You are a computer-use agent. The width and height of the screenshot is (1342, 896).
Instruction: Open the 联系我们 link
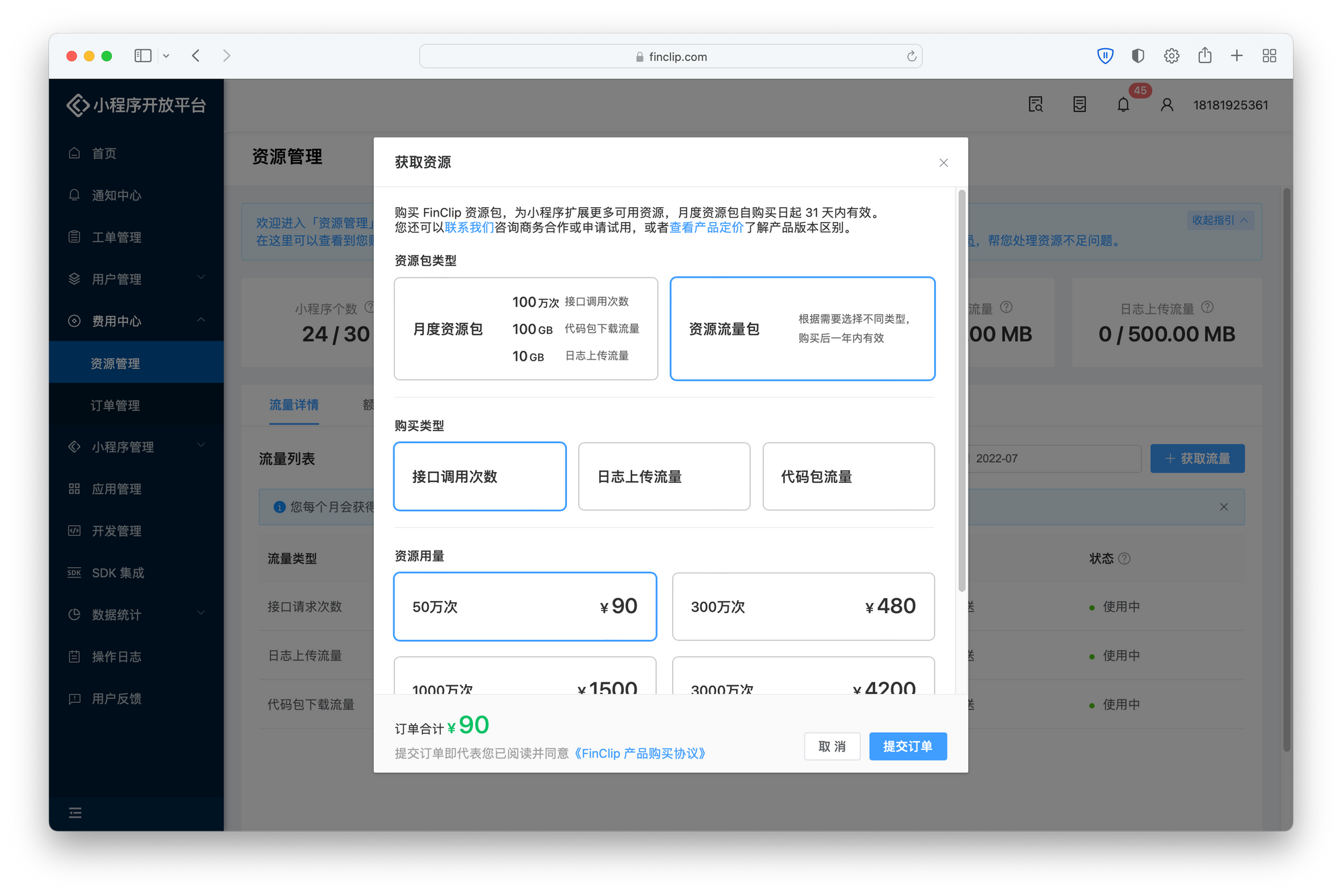pyautogui.click(x=469, y=228)
